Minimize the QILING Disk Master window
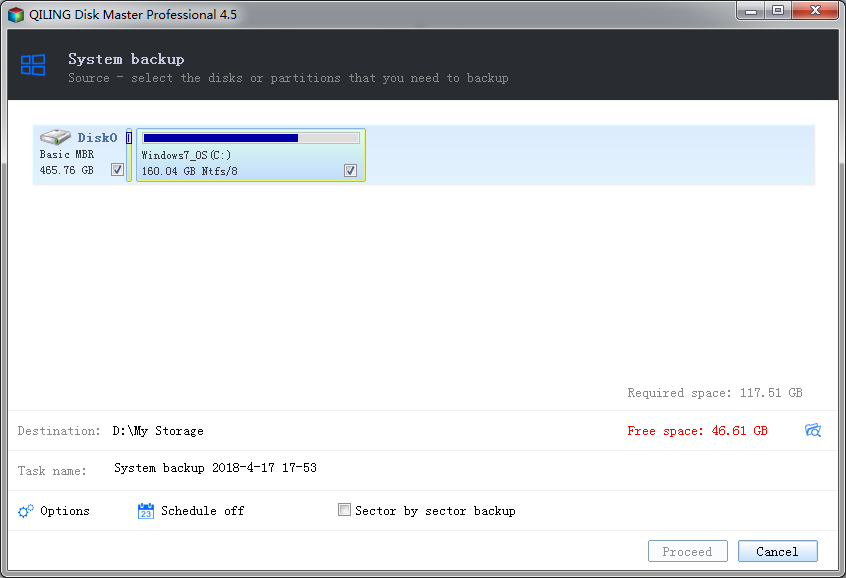Screen dimensions: 846x578 tap(751, 11)
